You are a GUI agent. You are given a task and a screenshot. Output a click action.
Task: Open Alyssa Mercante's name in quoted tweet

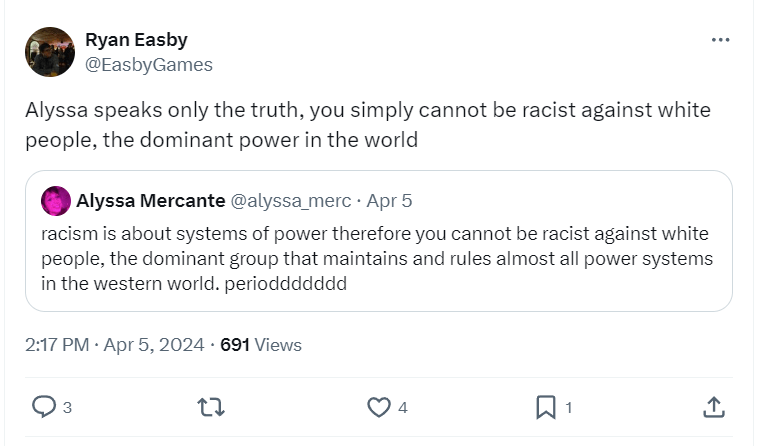(x=150, y=201)
